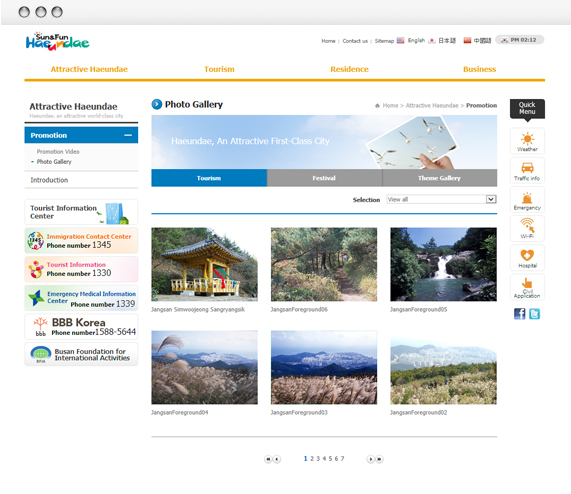Open the Weather quick menu icon
The image size is (571, 494).
point(527,141)
